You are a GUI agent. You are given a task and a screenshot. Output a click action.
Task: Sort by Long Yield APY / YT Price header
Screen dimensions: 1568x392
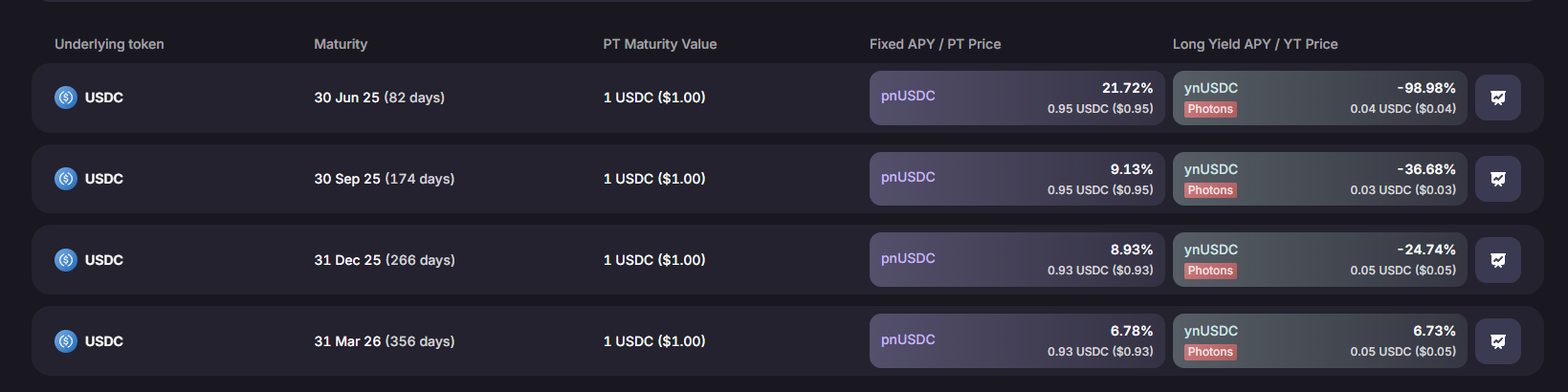point(1255,44)
